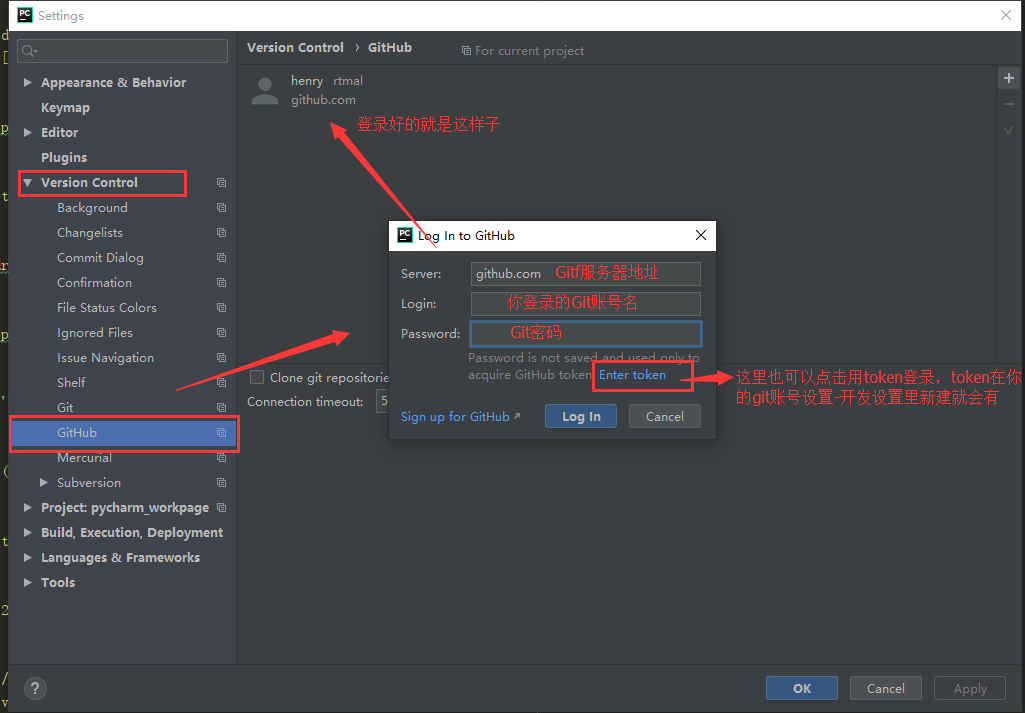This screenshot has height=713, width=1025.
Task: Select Ignored Files settings
Action: pos(95,333)
